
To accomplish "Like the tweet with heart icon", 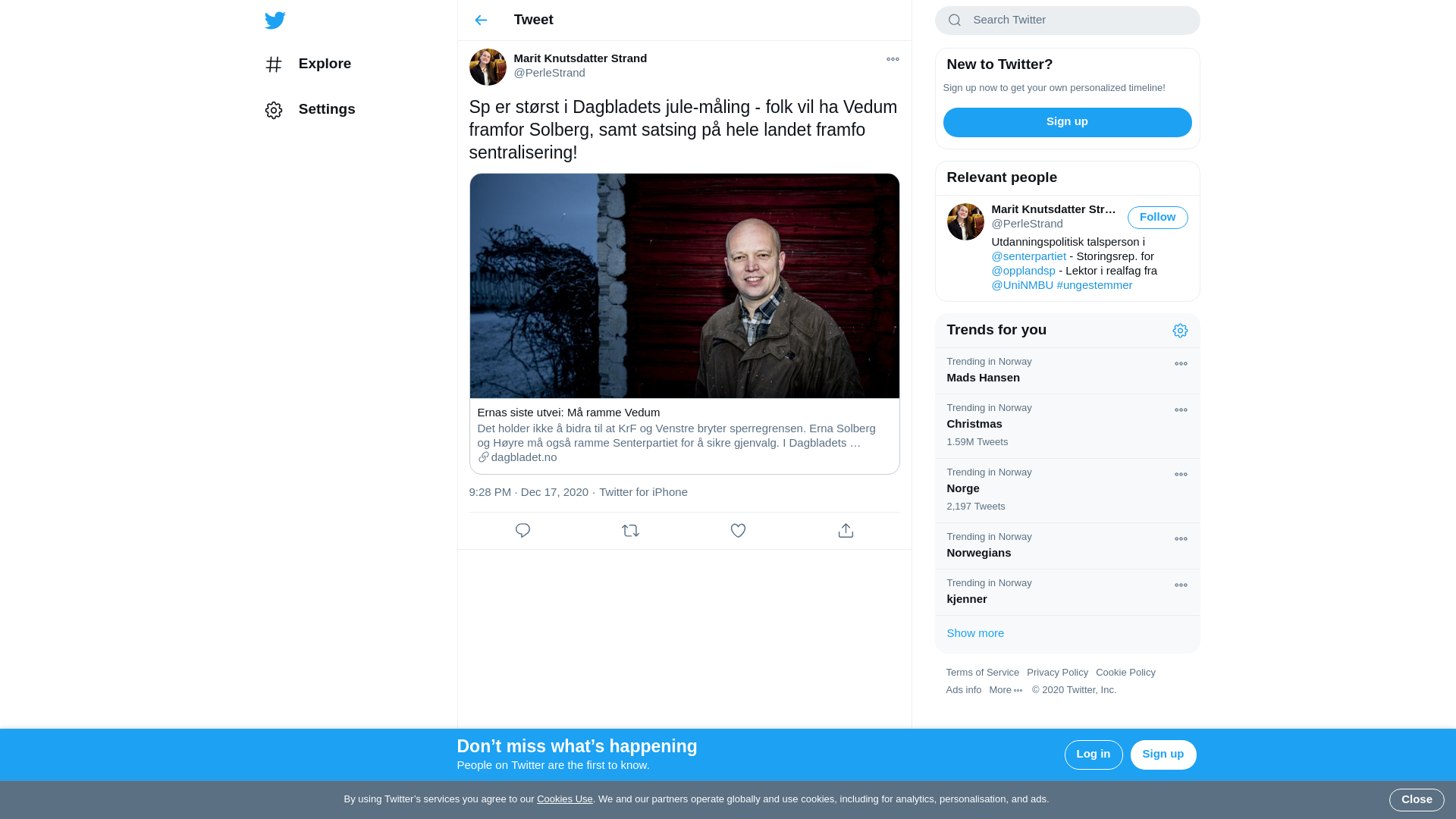I will pyautogui.click(x=738, y=531).
